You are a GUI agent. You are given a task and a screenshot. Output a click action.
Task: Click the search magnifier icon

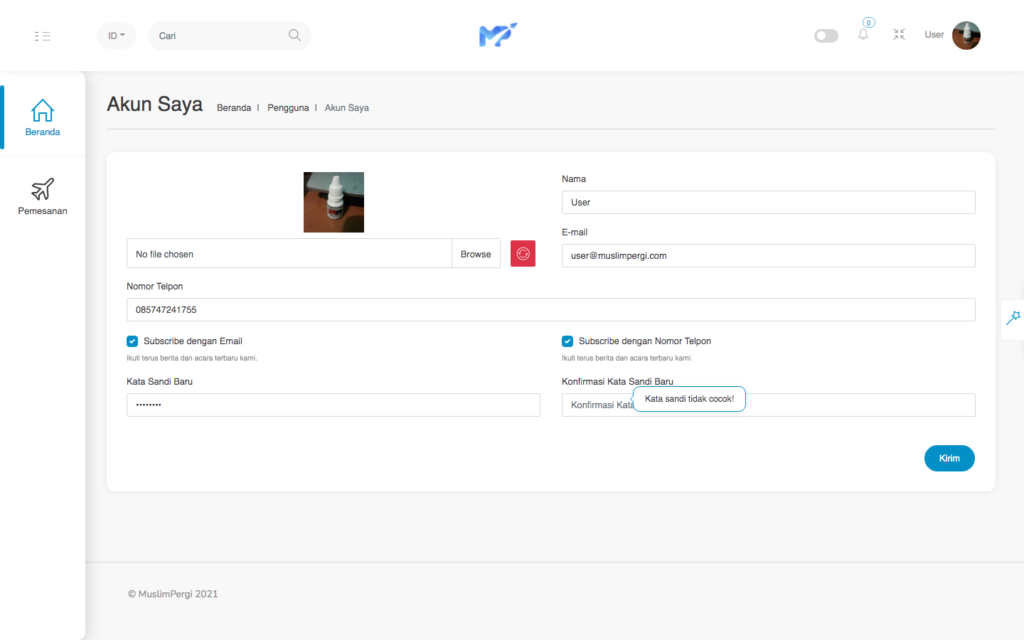(294, 36)
